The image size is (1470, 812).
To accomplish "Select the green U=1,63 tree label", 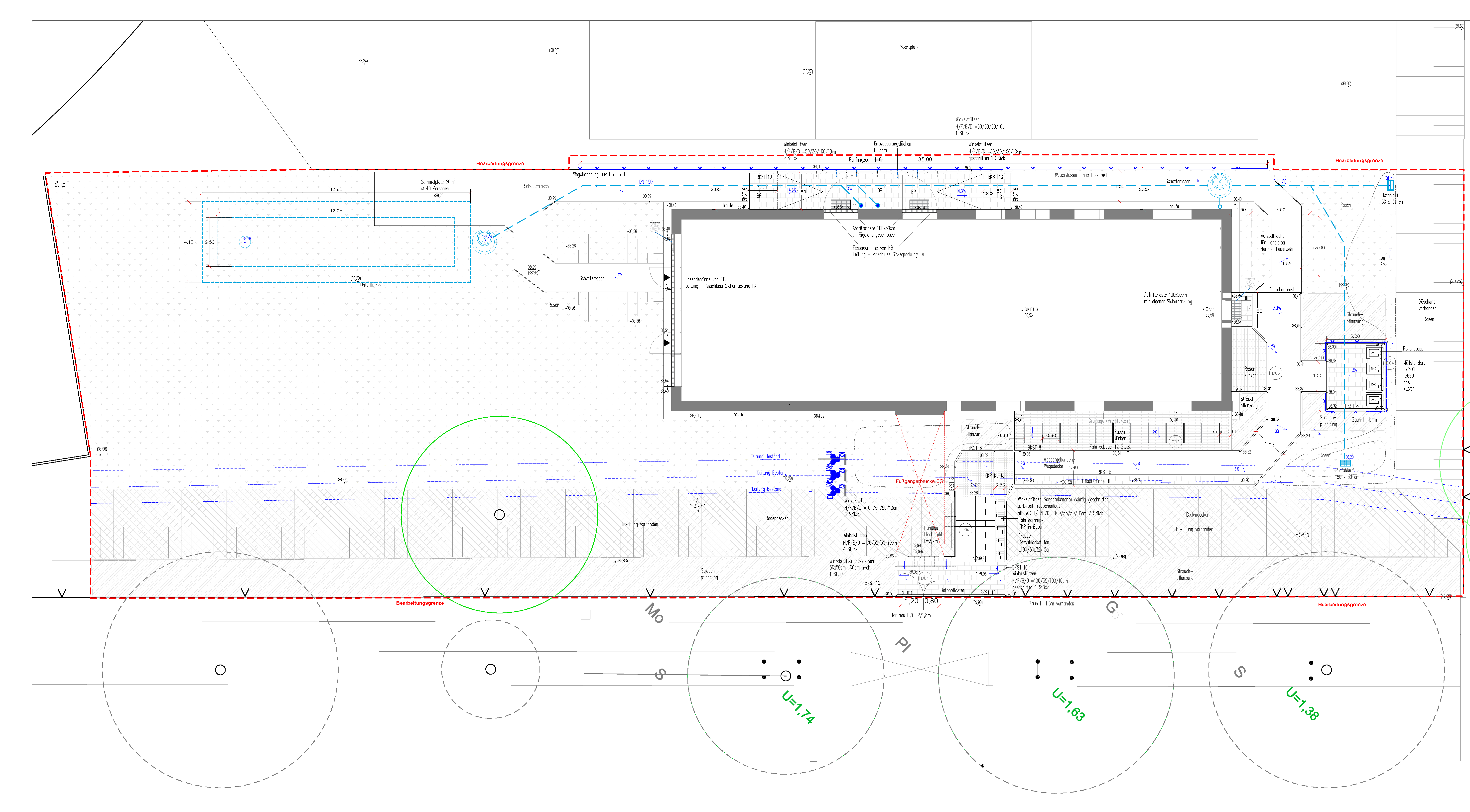I will coord(1068,704).
